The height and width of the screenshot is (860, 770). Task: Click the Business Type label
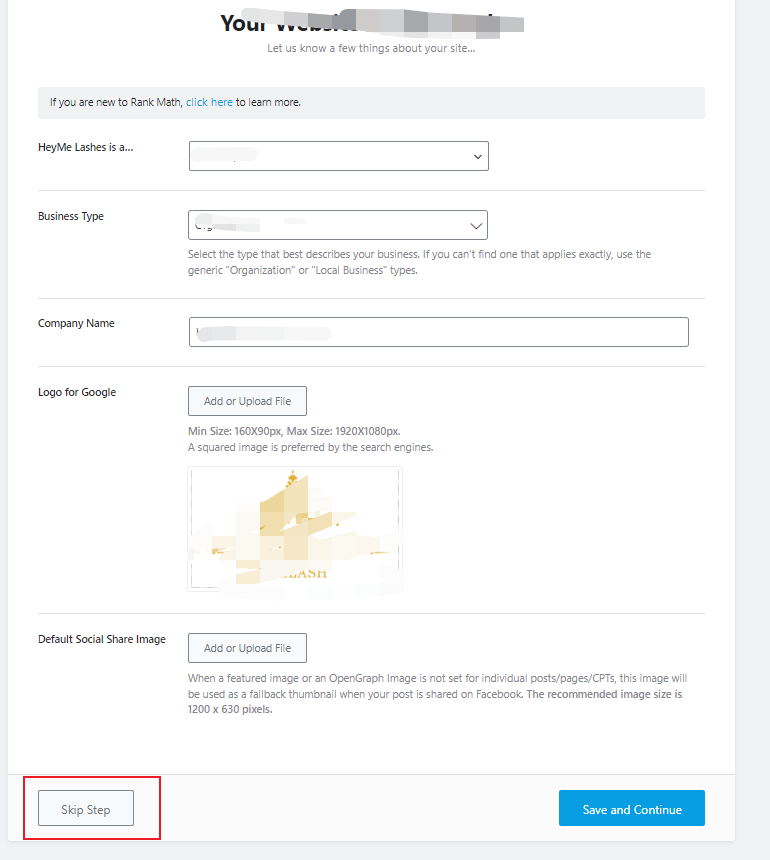point(71,216)
